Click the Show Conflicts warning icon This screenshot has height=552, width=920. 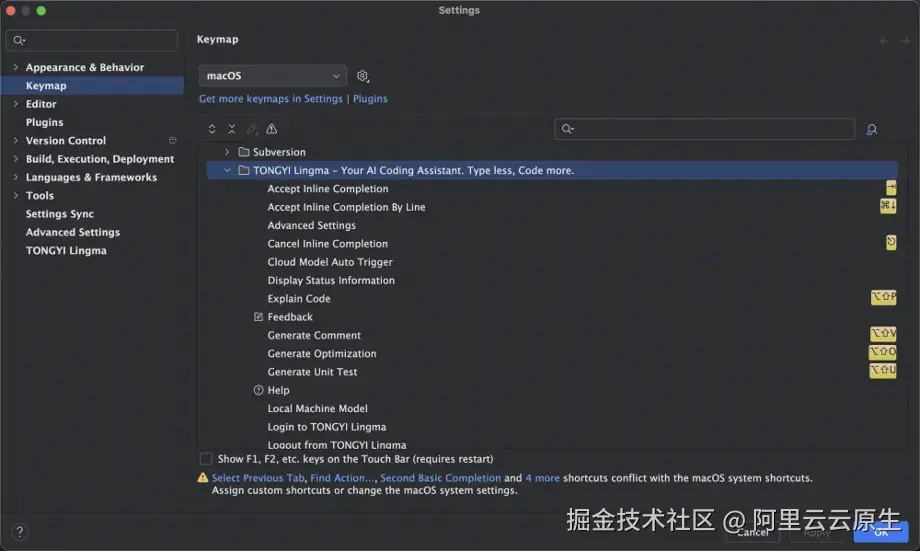pyautogui.click(x=272, y=129)
